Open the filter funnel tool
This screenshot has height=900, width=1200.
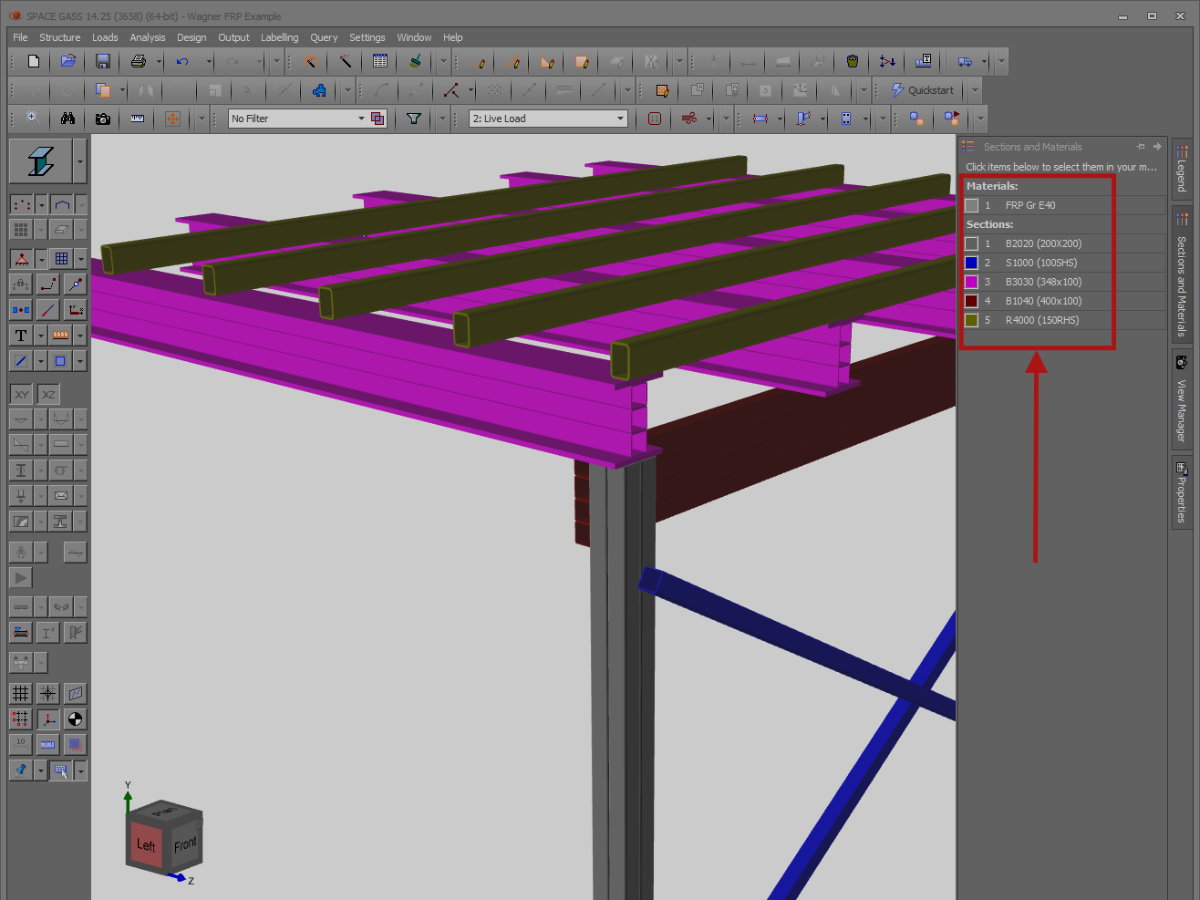[x=412, y=117]
